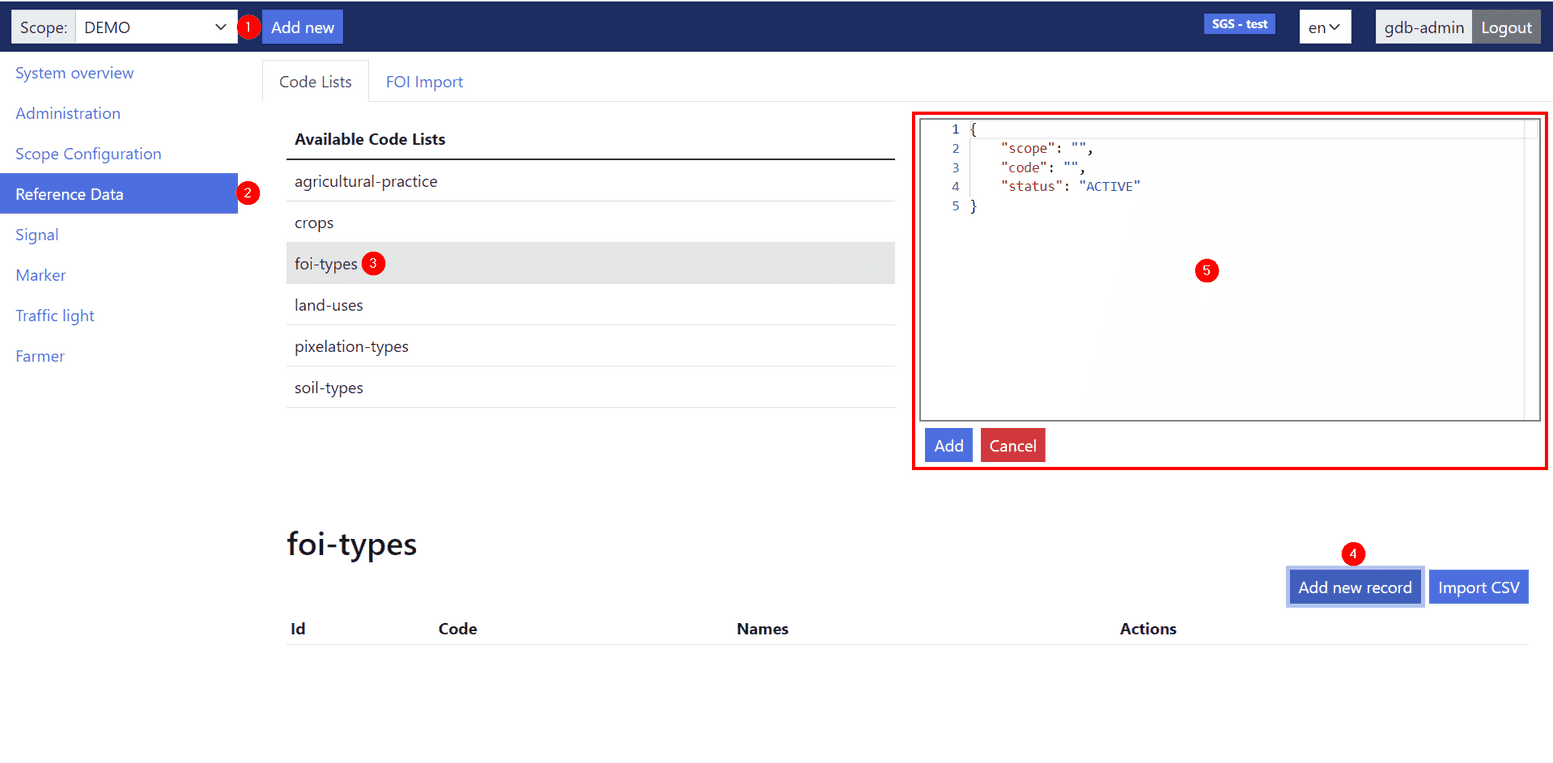The image size is (1553, 763).
Task: Open the Administration section
Action: (67, 113)
